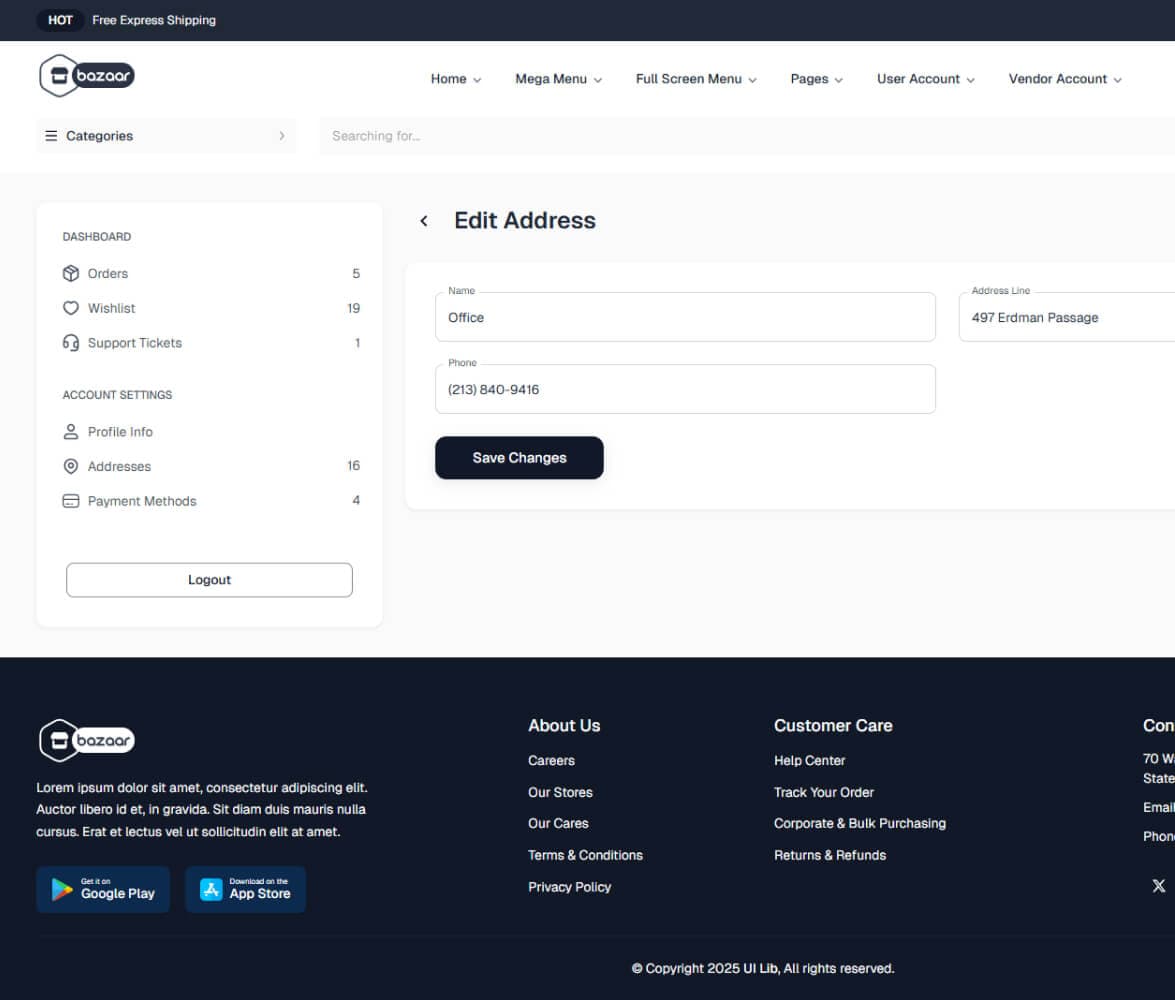This screenshot has height=1000, width=1175.
Task: Click the Google Play download badge
Action: [x=103, y=889]
